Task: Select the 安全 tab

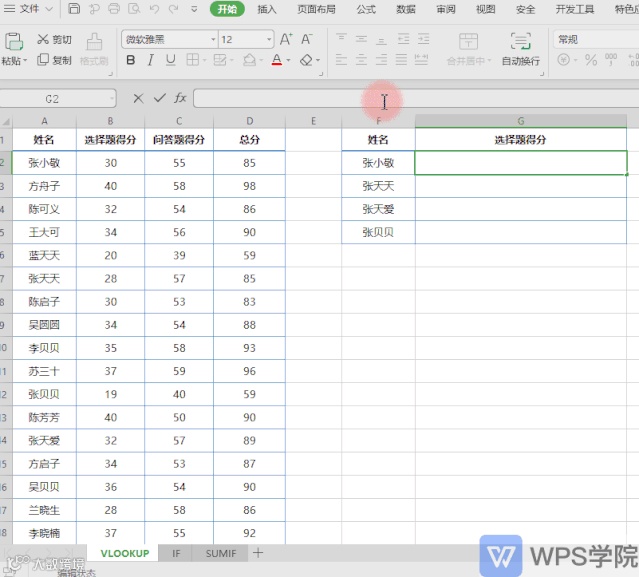Action: coord(525,9)
